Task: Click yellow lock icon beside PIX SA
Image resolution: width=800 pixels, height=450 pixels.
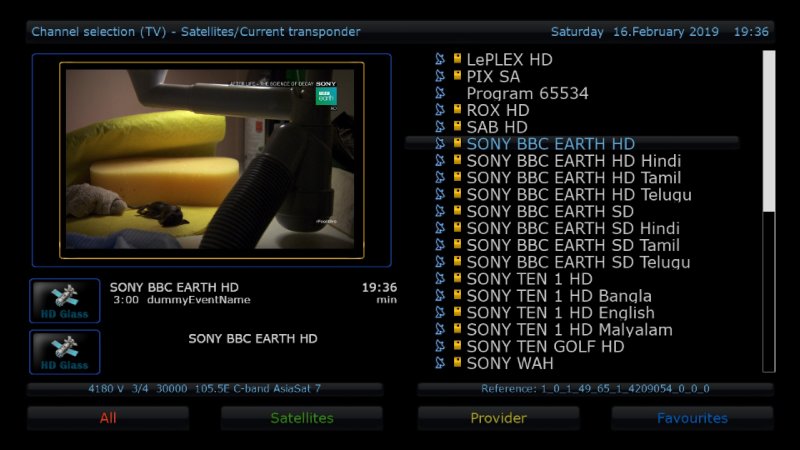Action: point(457,75)
